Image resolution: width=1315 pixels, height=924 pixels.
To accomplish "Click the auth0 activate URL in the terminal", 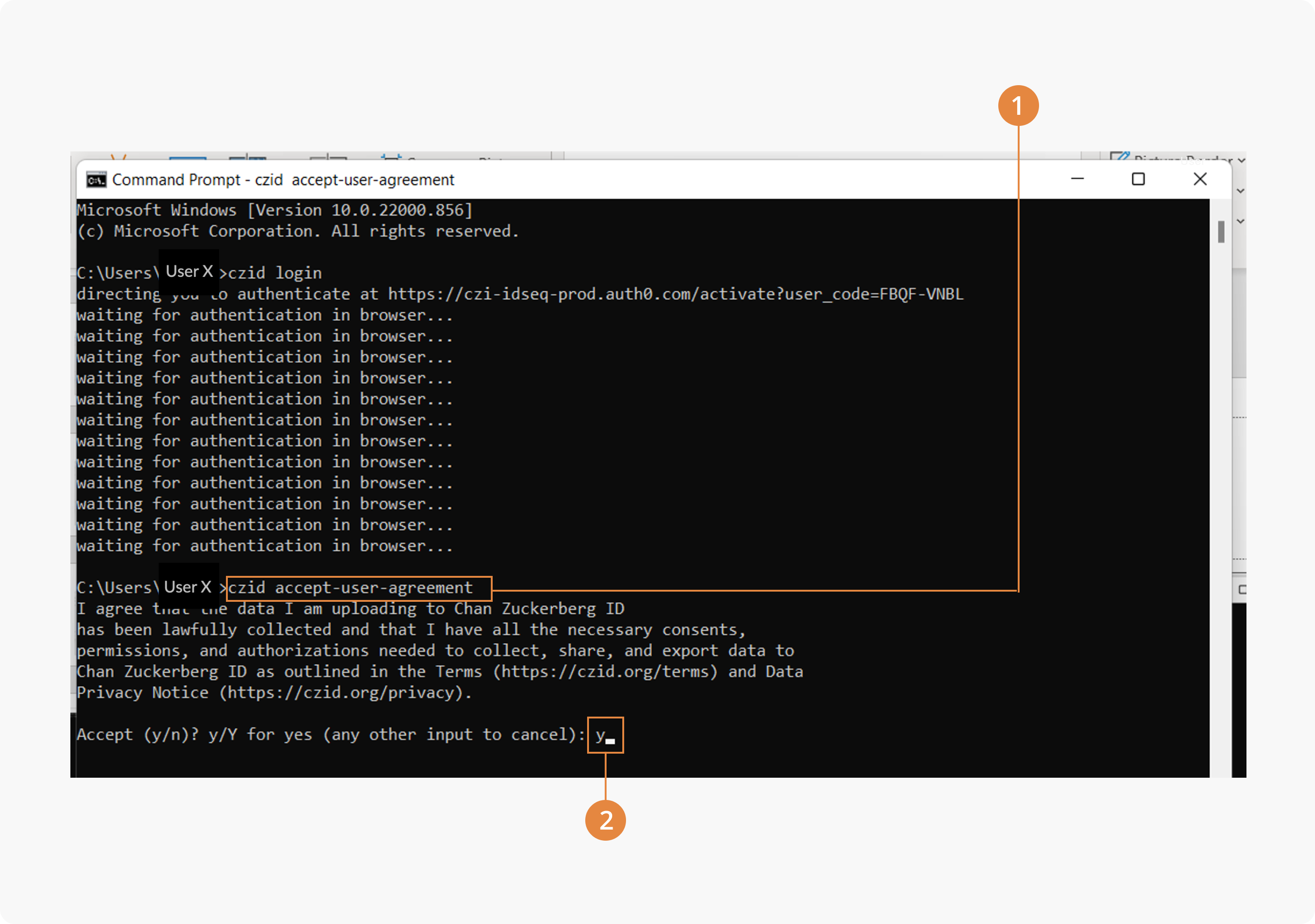I will (x=675, y=294).
